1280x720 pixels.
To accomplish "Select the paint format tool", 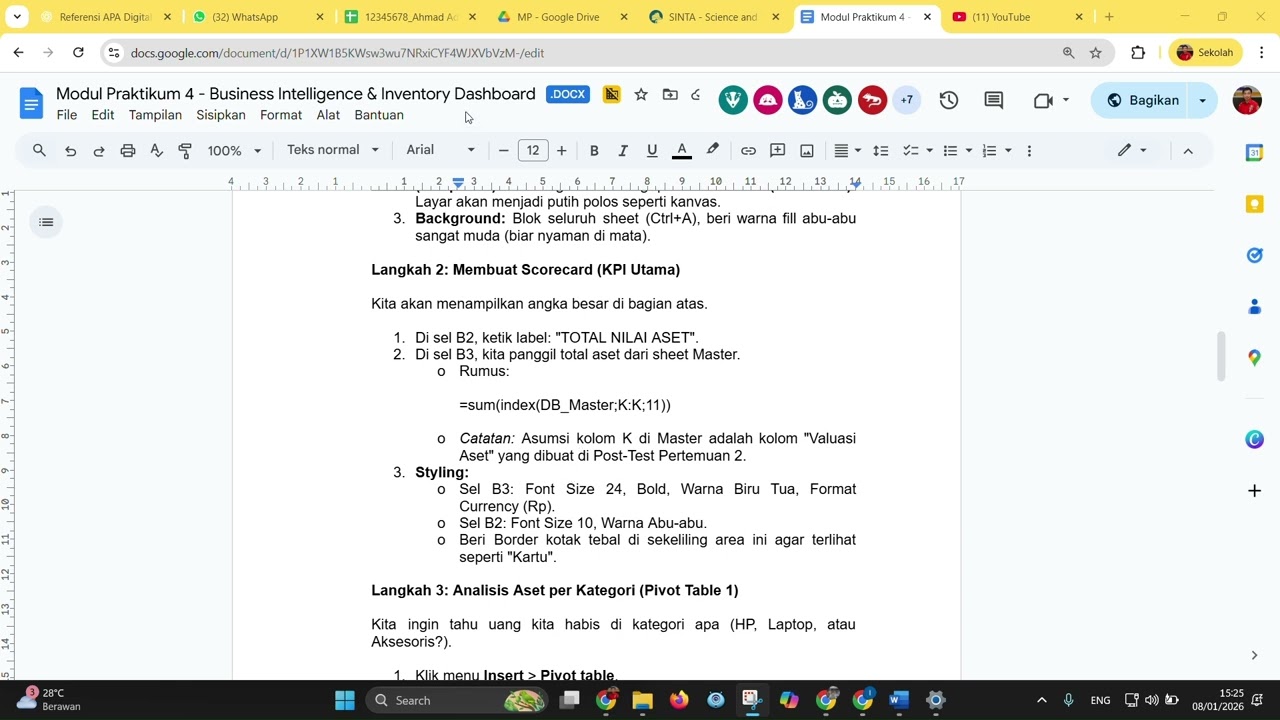I will coord(185,150).
